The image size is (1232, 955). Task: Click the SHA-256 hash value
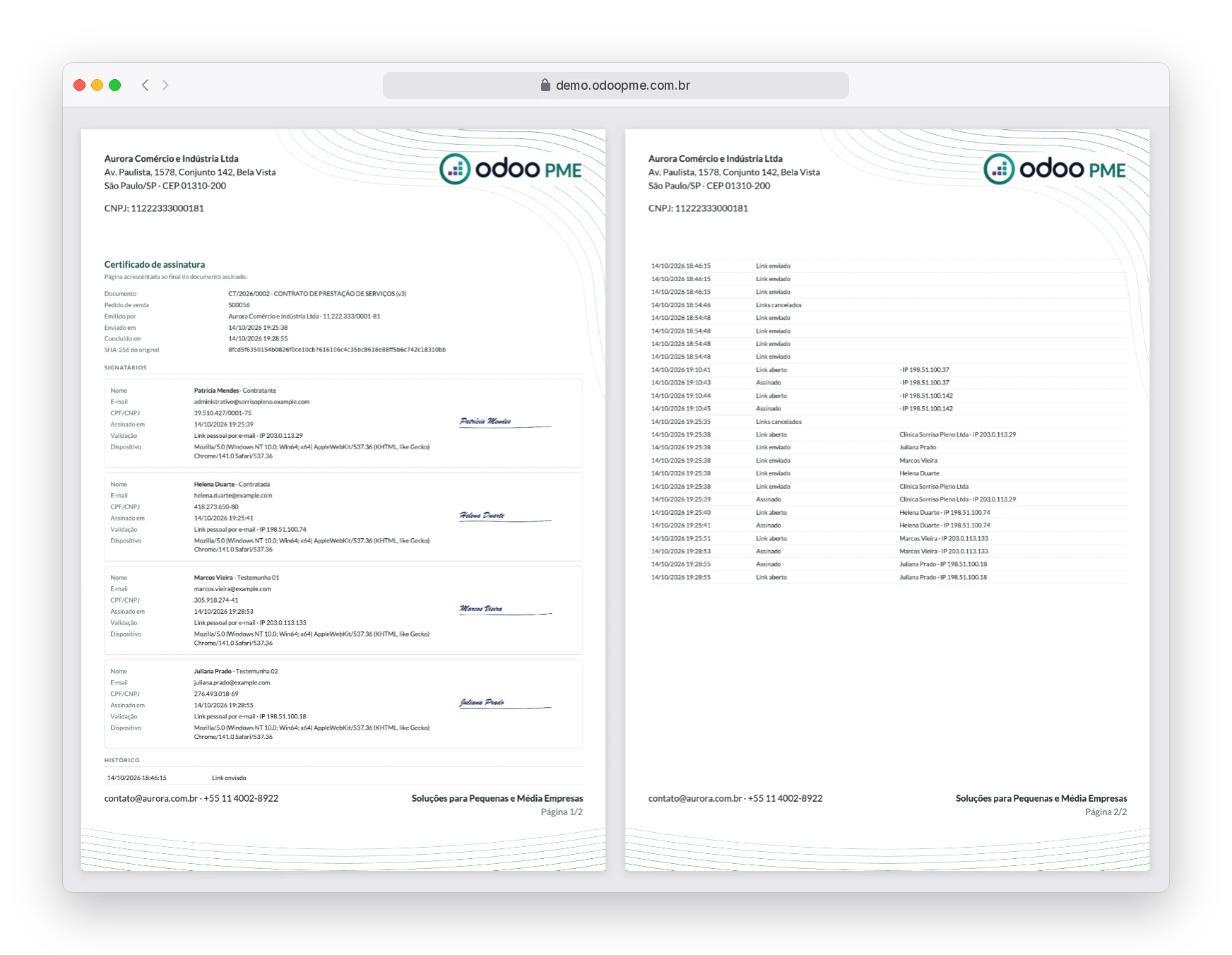tap(337, 350)
